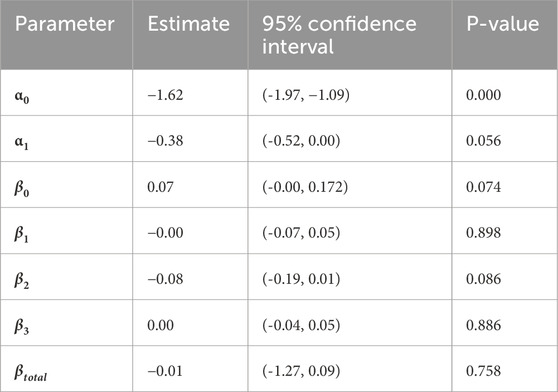Select the α1 parameter cell
The height and width of the screenshot is (392, 558).
click(x=21, y=142)
